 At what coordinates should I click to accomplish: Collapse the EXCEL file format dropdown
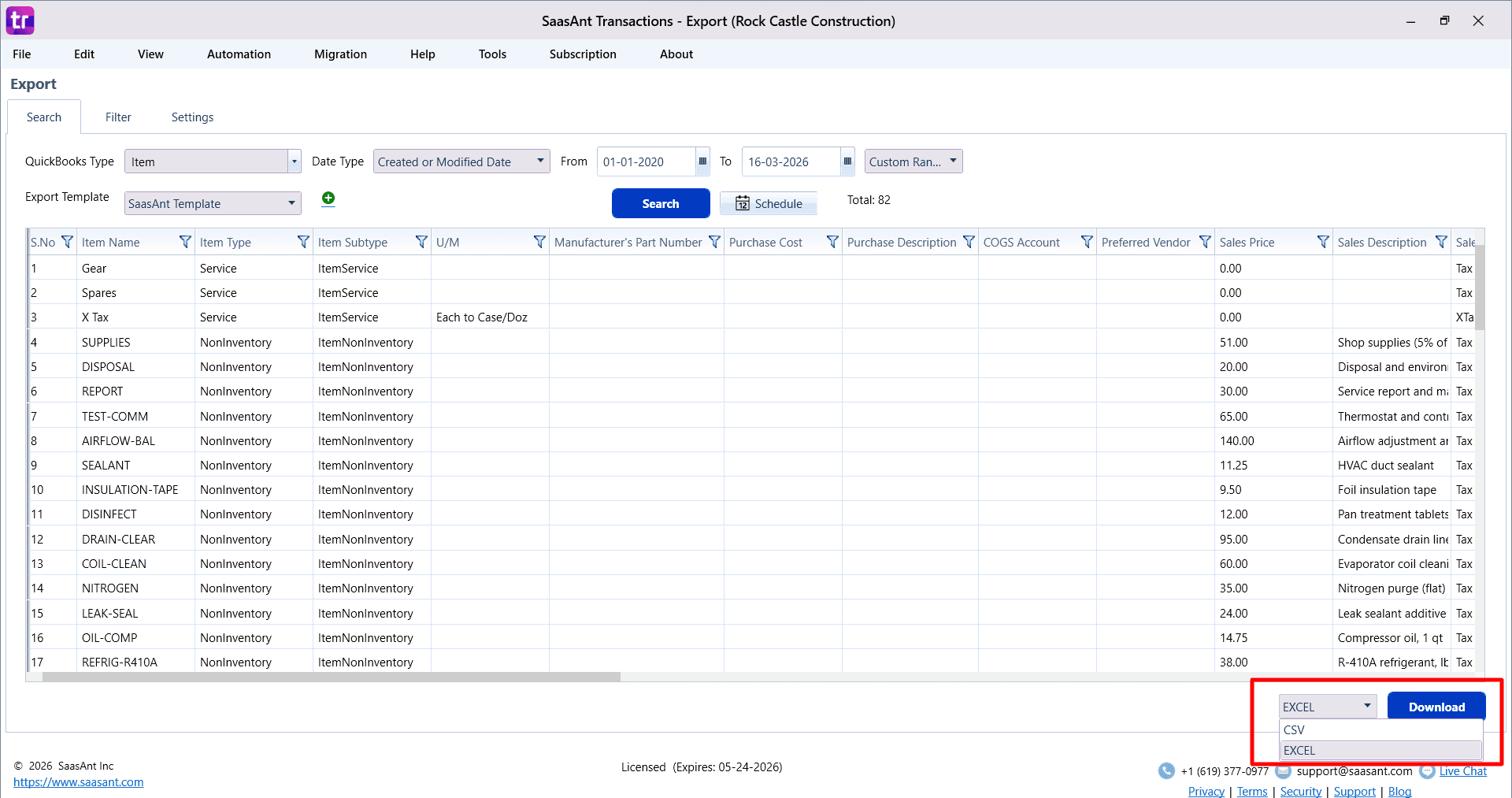coord(1328,707)
